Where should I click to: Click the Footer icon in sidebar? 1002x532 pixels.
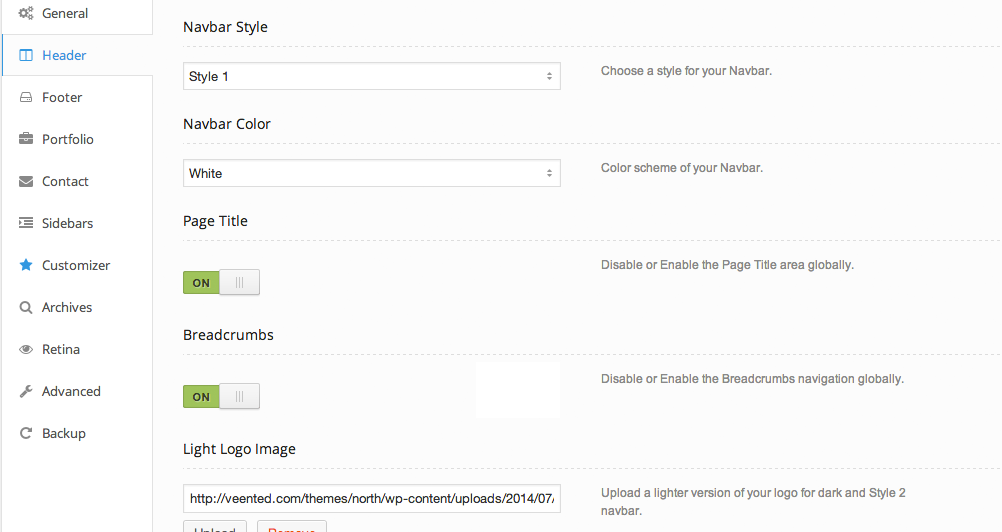[26, 97]
